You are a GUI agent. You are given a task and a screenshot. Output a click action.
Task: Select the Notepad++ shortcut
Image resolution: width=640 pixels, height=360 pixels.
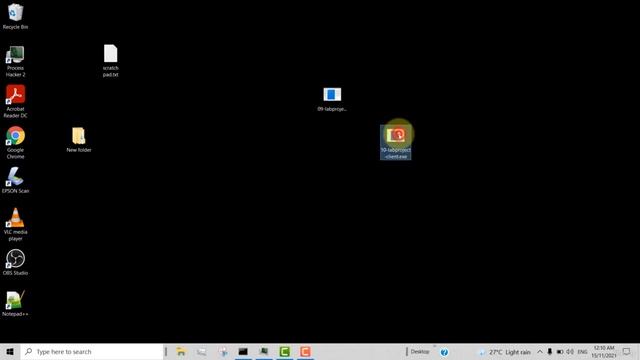(15, 303)
